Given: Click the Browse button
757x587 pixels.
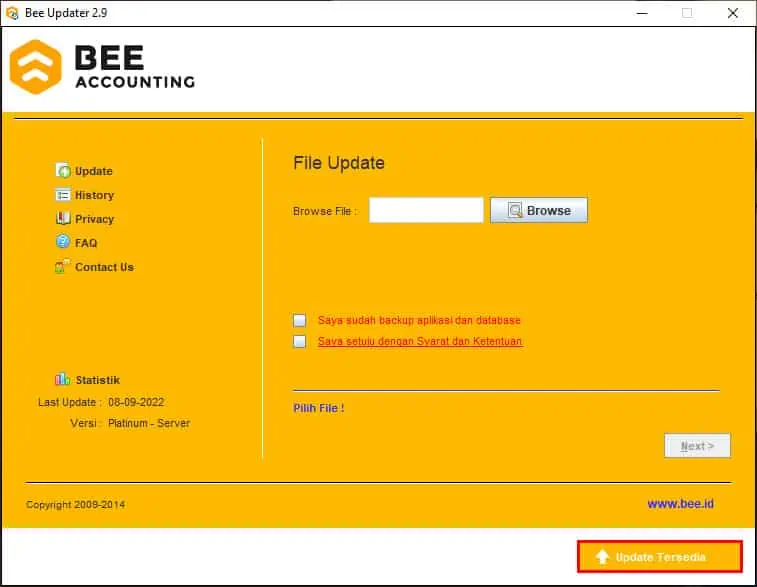Looking at the screenshot, I should (x=539, y=210).
